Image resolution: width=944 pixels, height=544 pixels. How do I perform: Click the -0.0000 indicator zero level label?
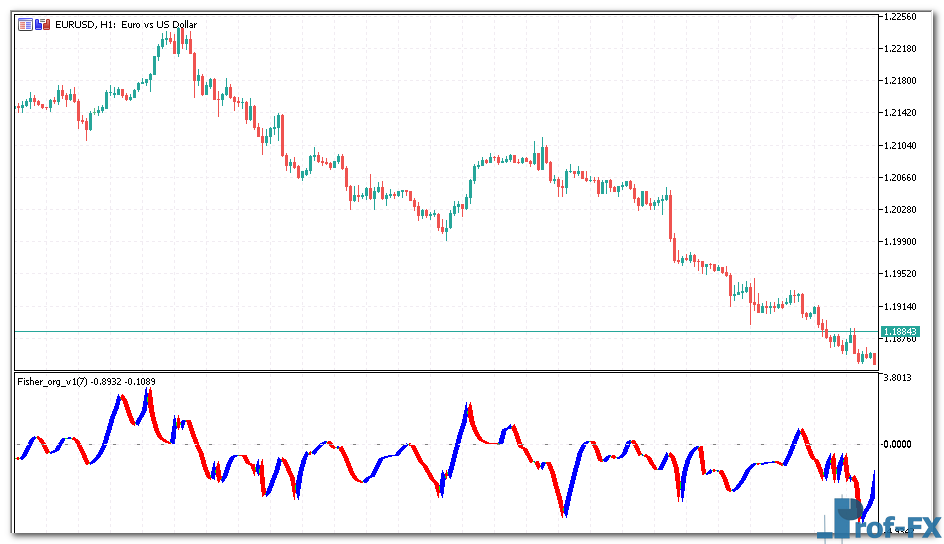[x=898, y=443]
